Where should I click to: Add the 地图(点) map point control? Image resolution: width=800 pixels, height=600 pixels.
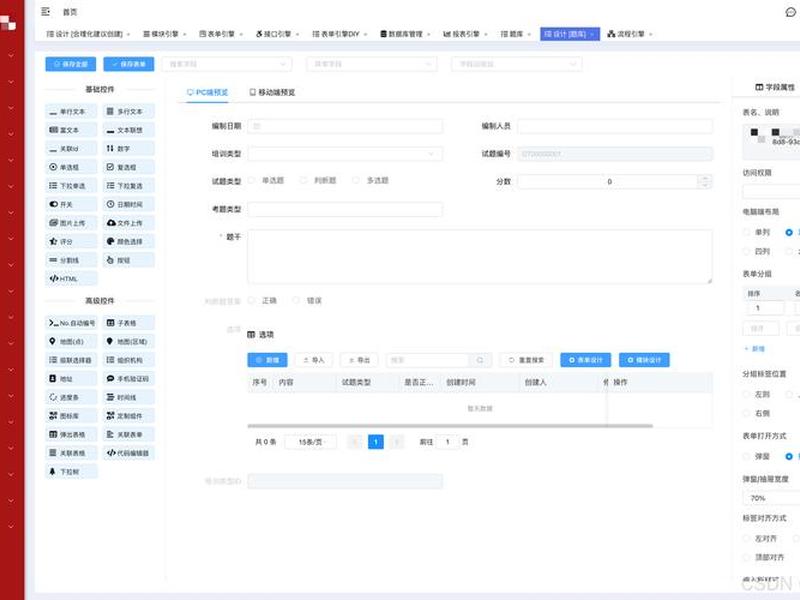(x=71, y=341)
